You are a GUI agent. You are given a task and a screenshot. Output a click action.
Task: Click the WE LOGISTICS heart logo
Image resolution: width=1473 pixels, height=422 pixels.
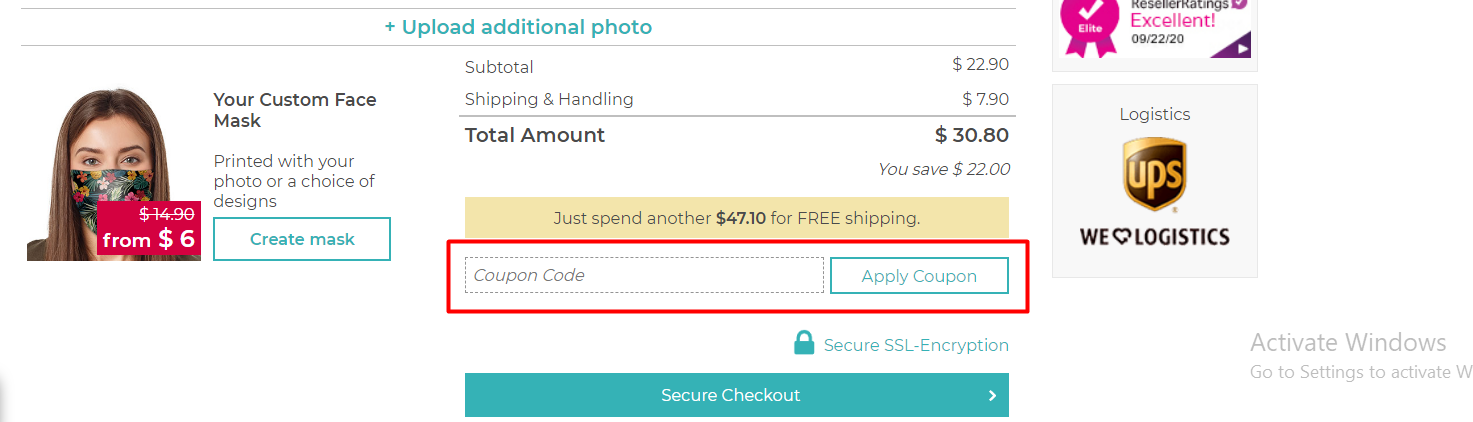pos(1154,237)
